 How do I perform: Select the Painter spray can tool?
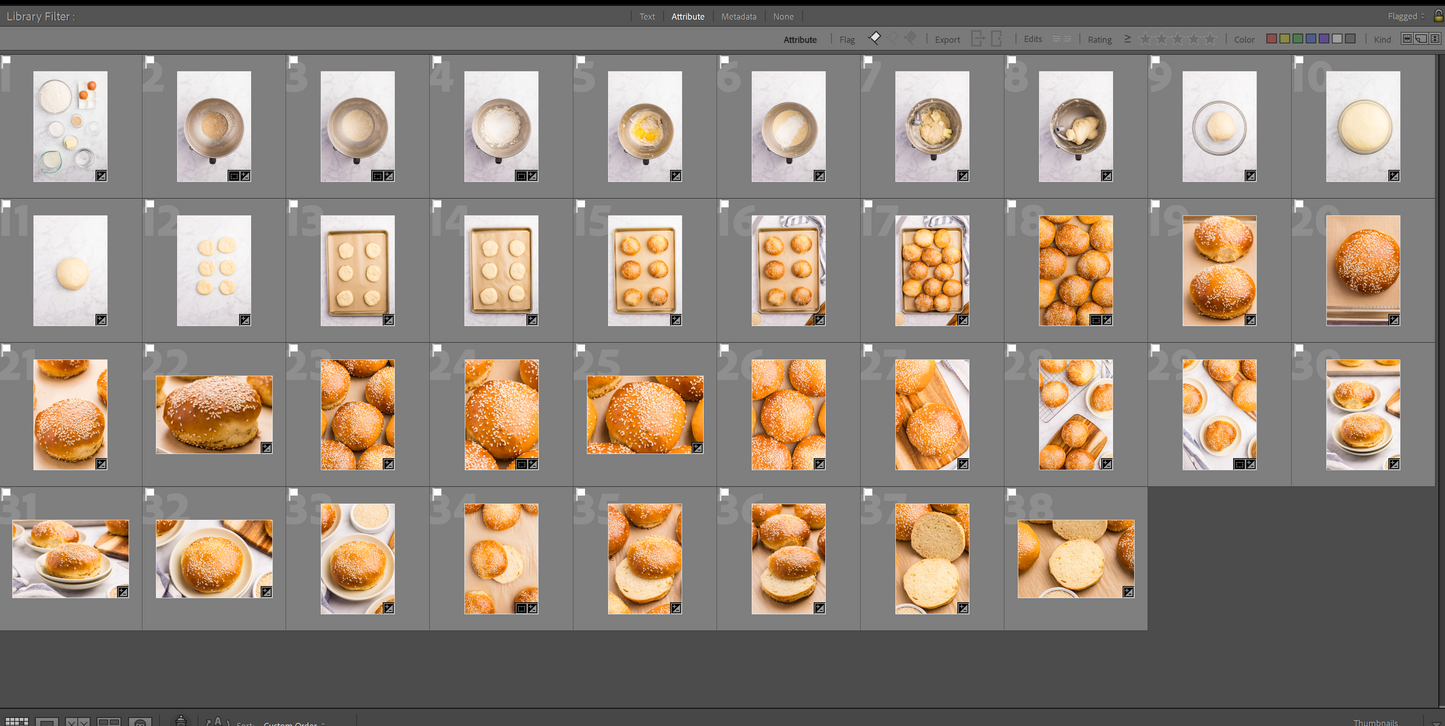[x=181, y=720]
